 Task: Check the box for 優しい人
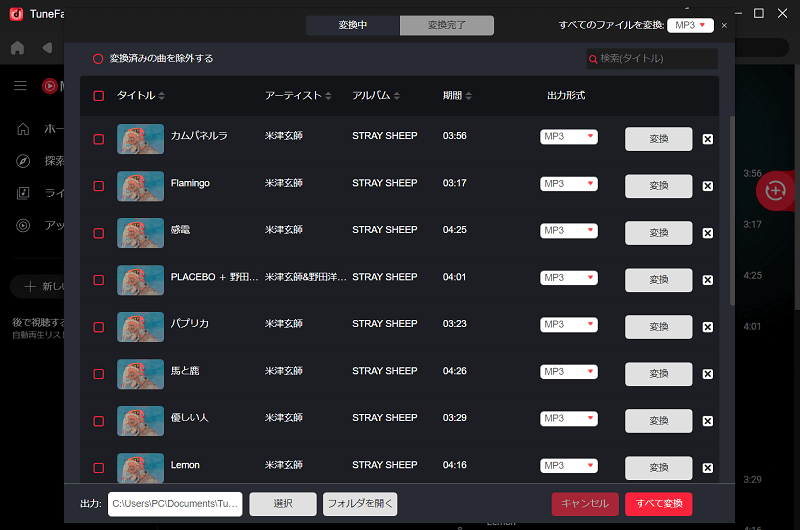pos(98,421)
